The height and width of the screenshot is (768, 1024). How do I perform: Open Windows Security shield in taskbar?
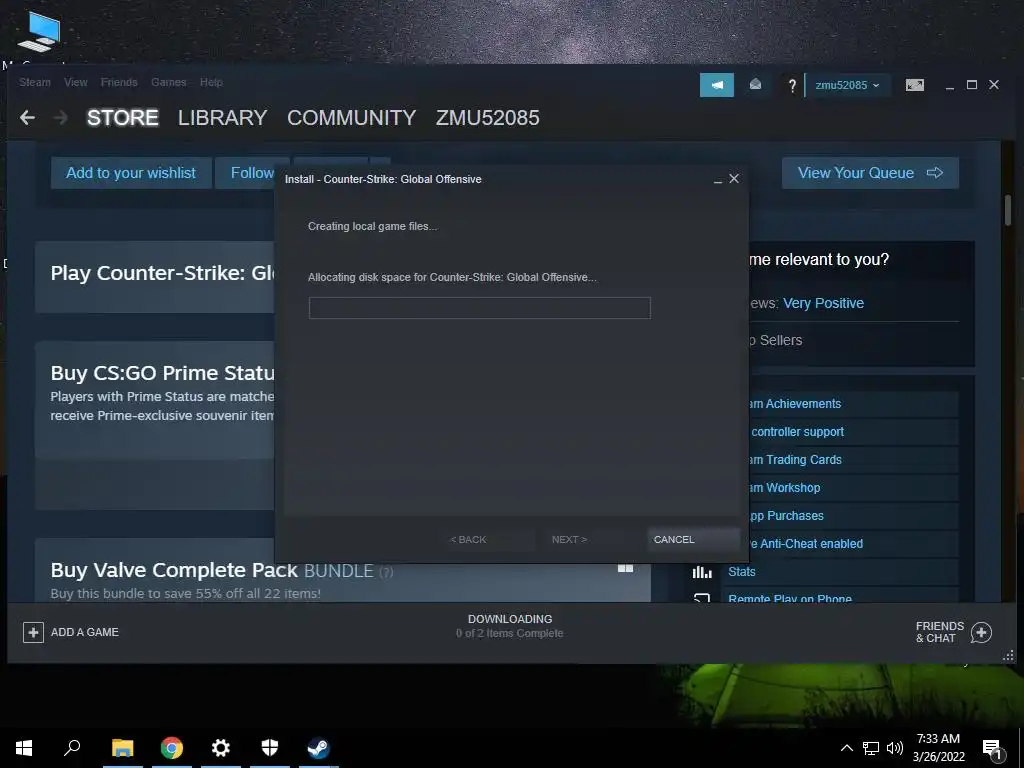(x=270, y=748)
